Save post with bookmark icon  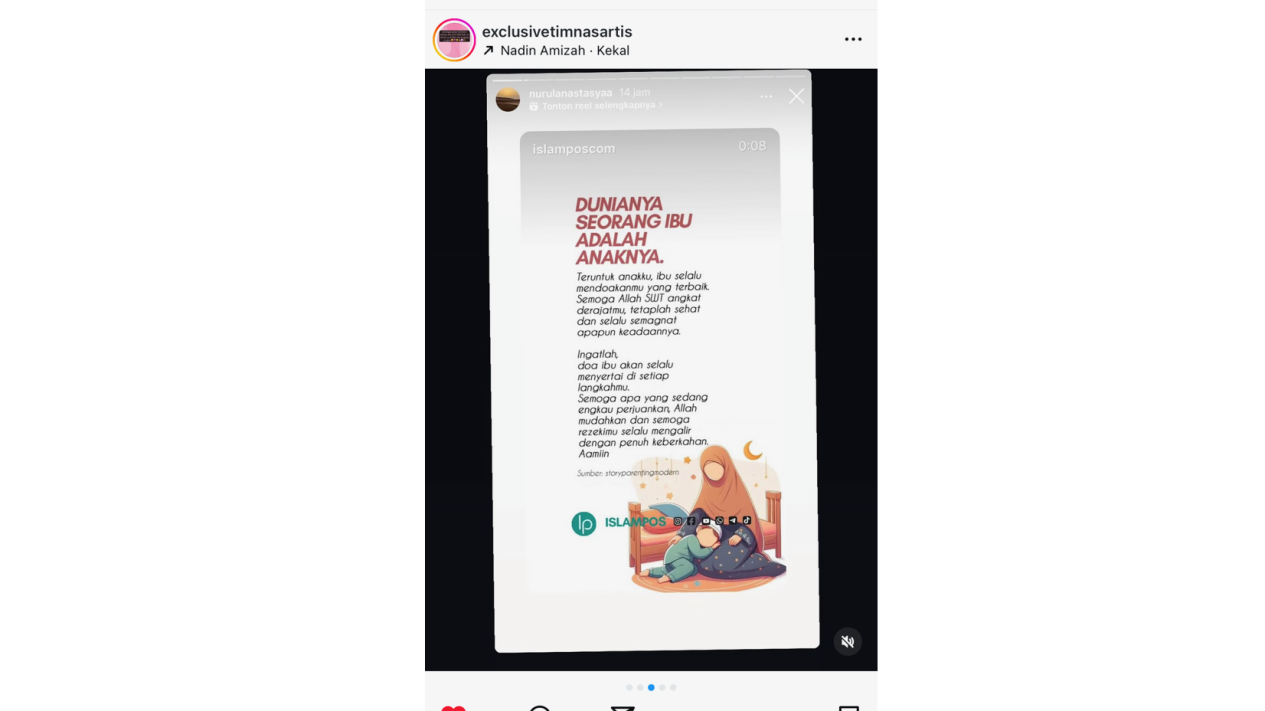[x=849, y=709]
